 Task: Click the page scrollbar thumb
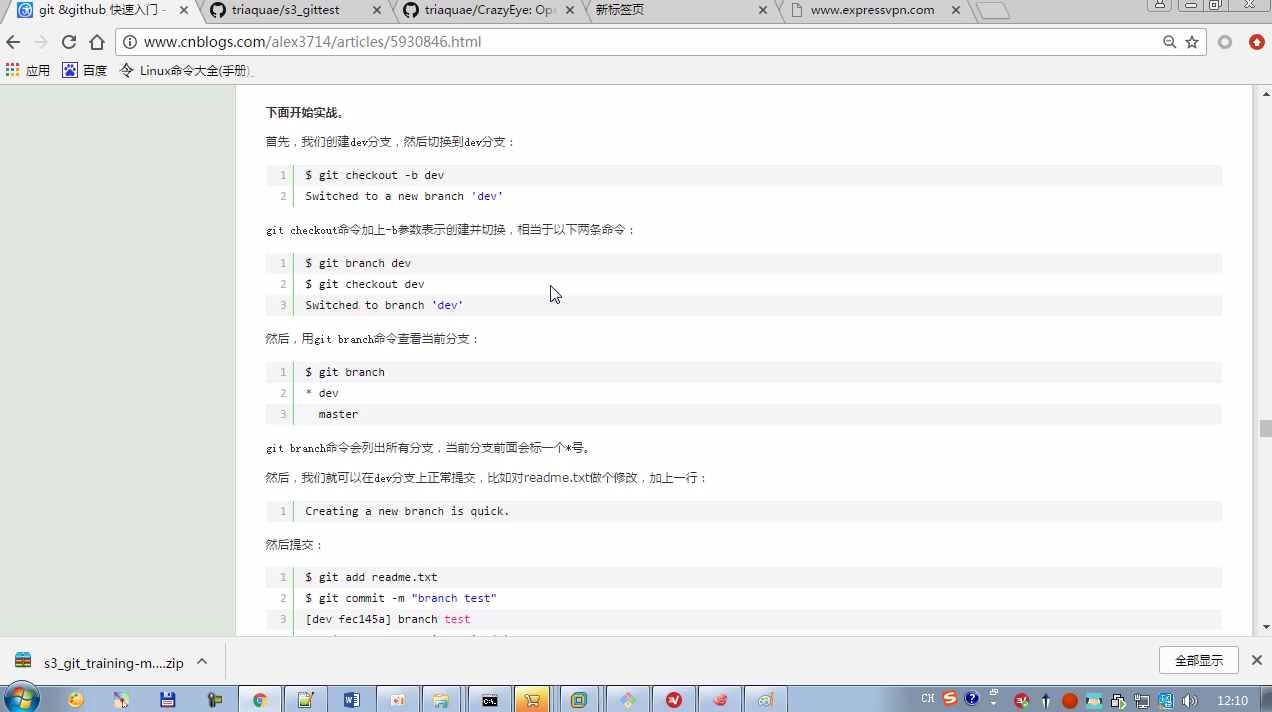tap(1265, 428)
